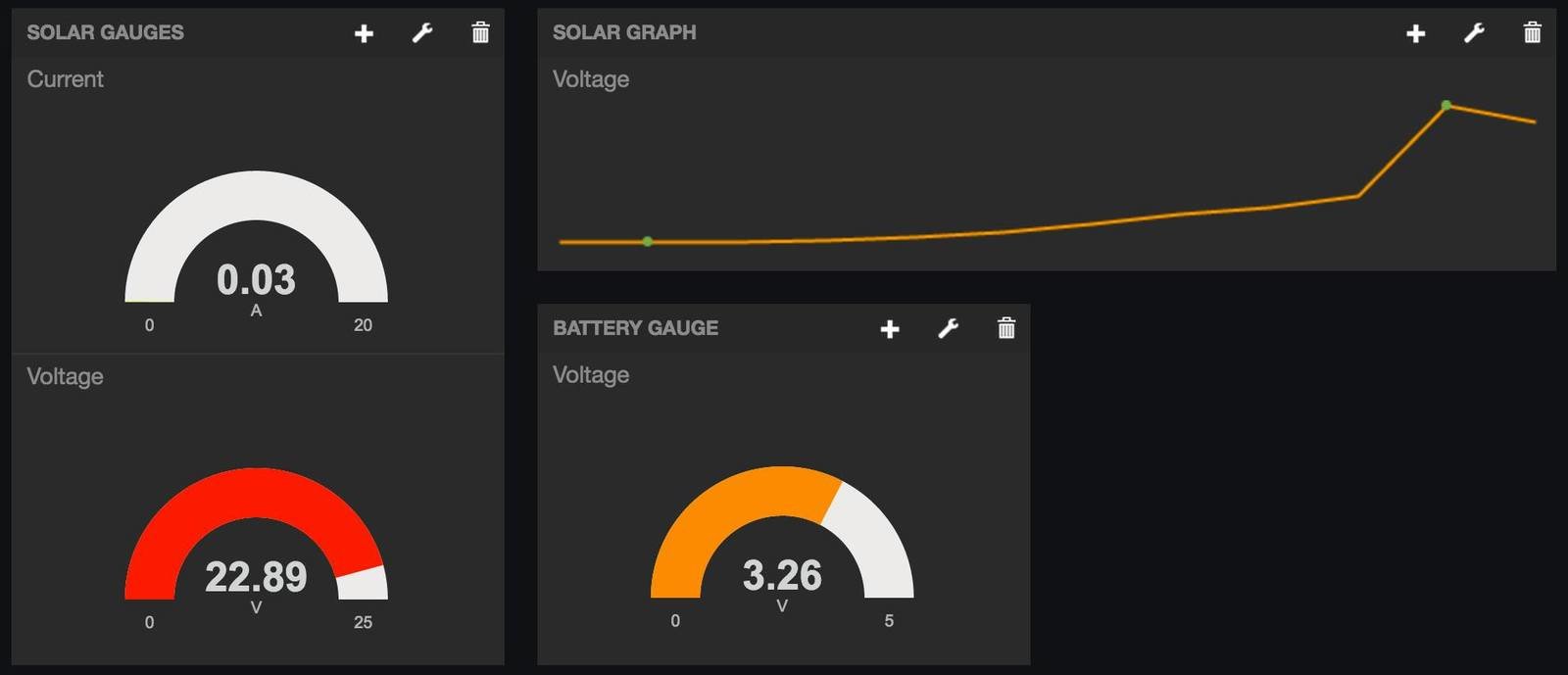Viewport: 1568px width, 675px height.
Task: Click the max value 5 on battery gauge
Action: point(889,621)
